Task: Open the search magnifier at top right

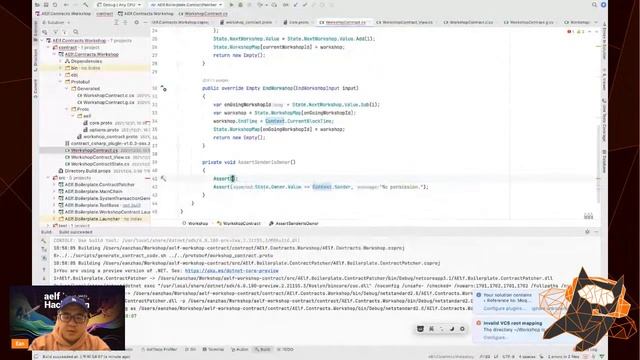Action: pyautogui.click(x=594, y=4)
